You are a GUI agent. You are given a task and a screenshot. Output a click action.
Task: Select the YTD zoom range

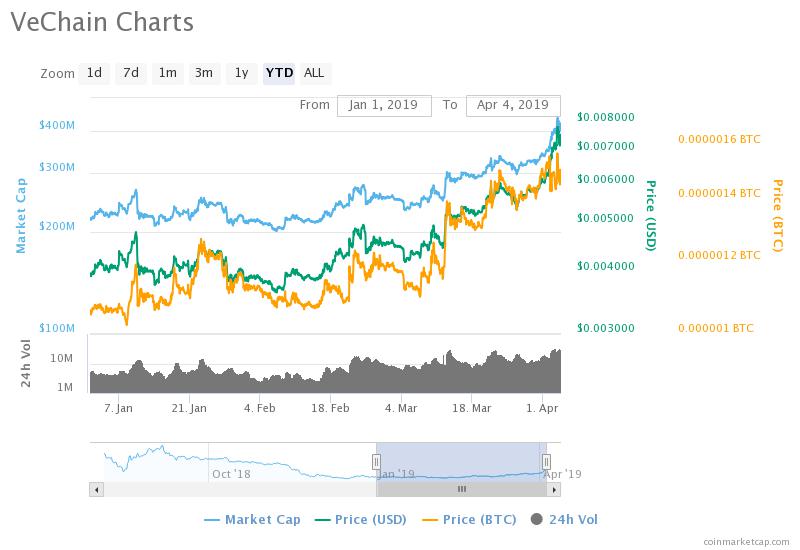pyautogui.click(x=279, y=73)
